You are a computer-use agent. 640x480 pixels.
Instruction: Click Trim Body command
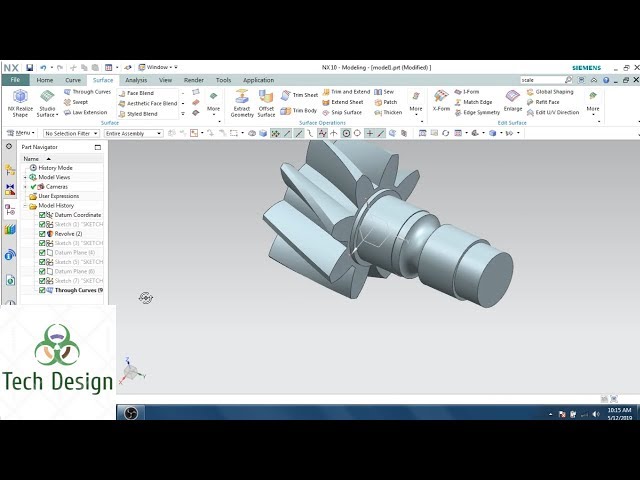pyautogui.click(x=299, y=111)
